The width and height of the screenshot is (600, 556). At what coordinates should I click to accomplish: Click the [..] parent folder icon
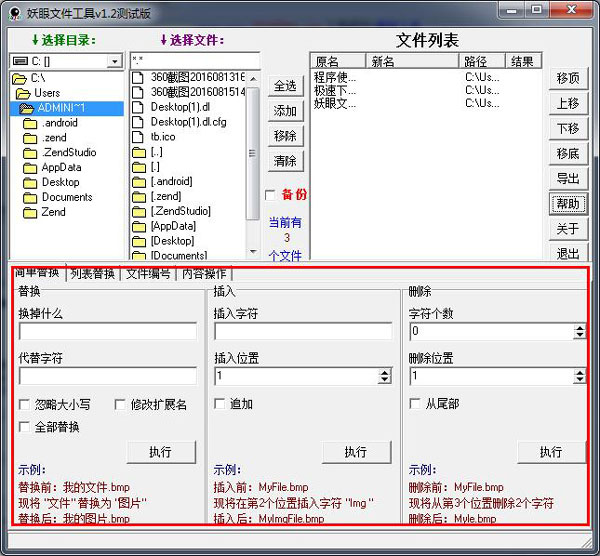[x=139, y=152]
